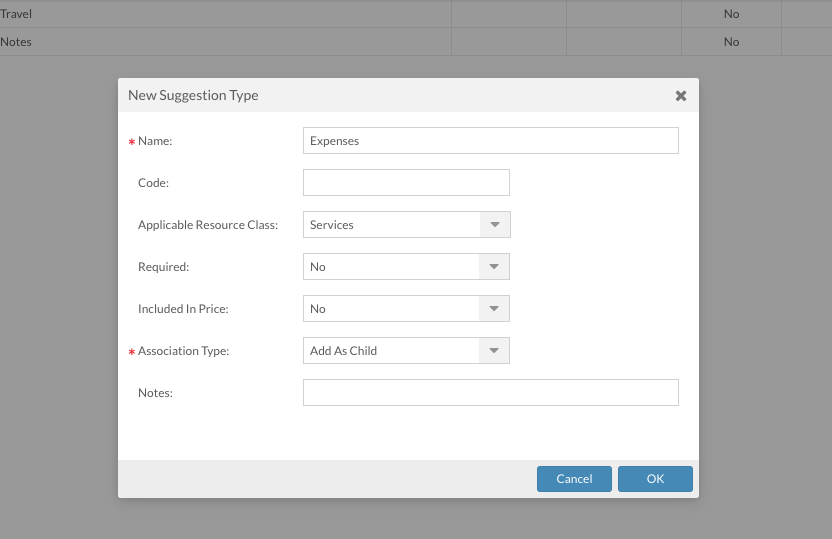Click the No value in Travel row

pos(731,14)
